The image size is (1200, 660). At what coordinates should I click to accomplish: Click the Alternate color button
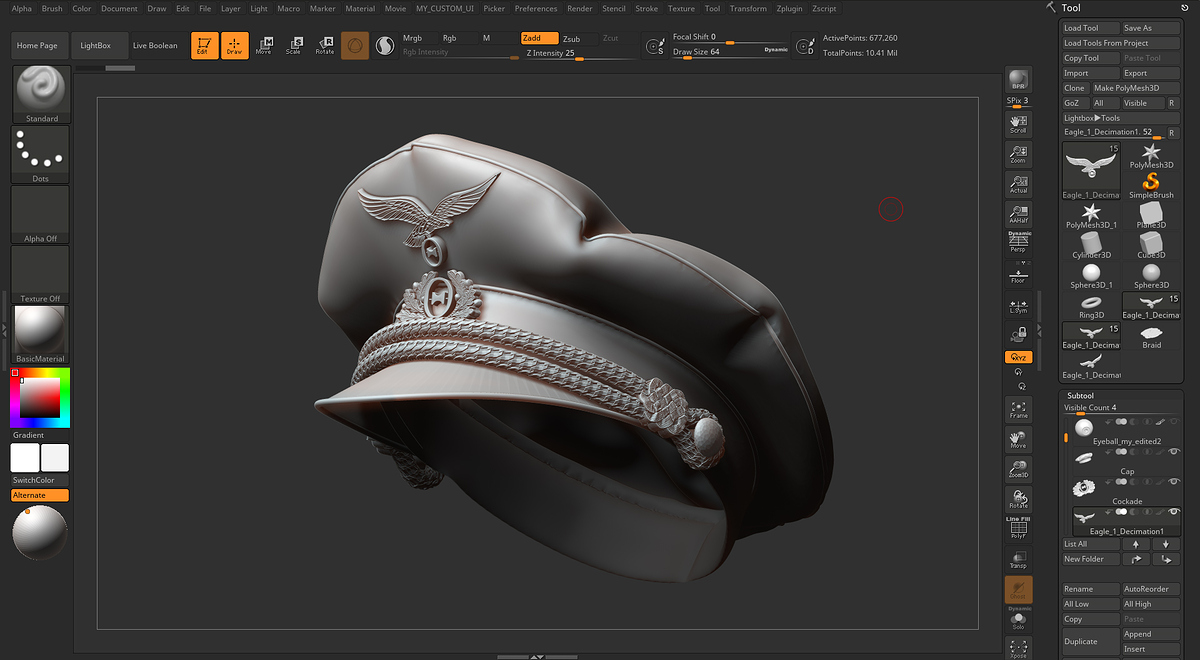pos(40,495)
